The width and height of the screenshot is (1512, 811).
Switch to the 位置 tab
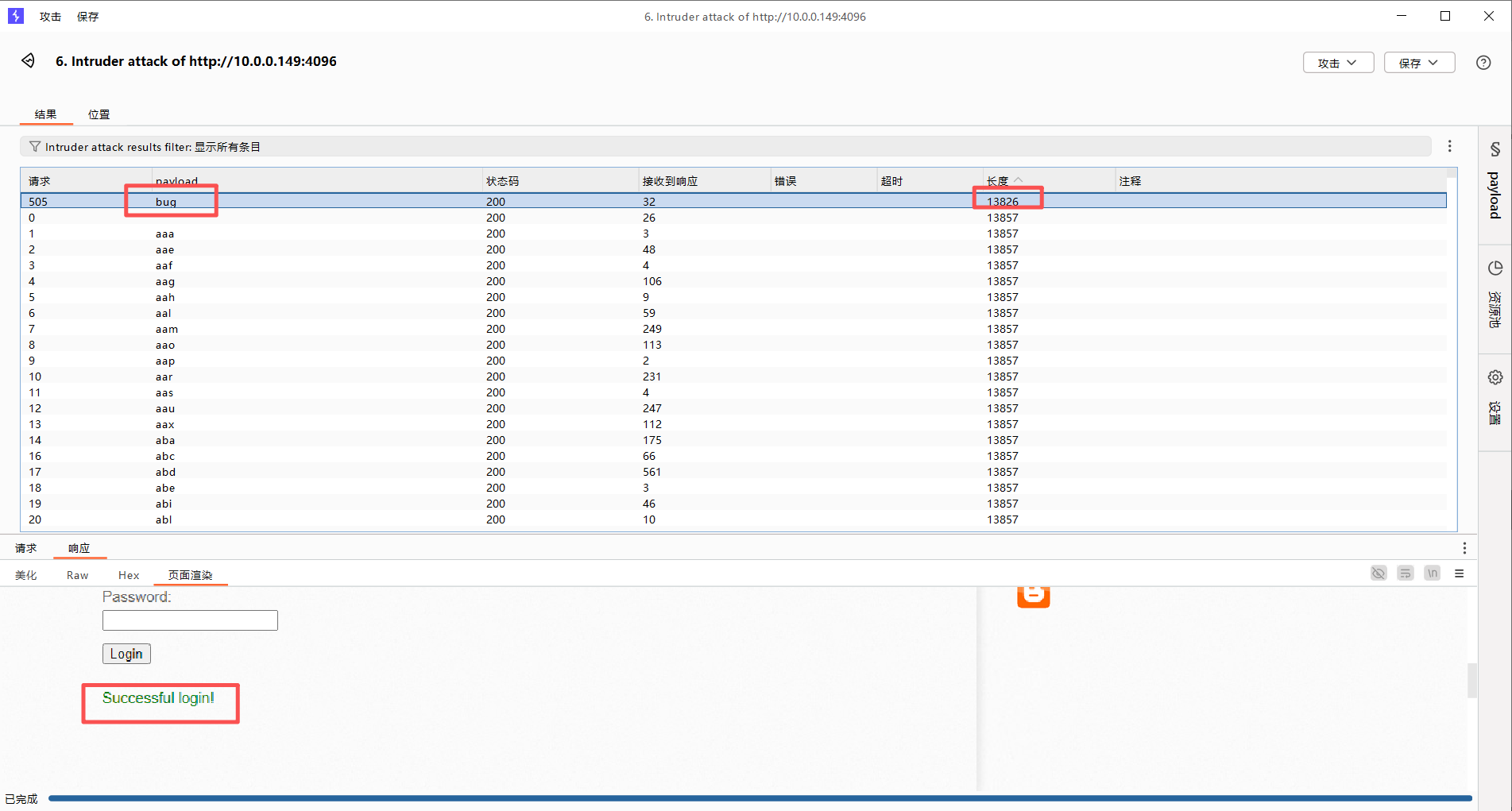99,114
